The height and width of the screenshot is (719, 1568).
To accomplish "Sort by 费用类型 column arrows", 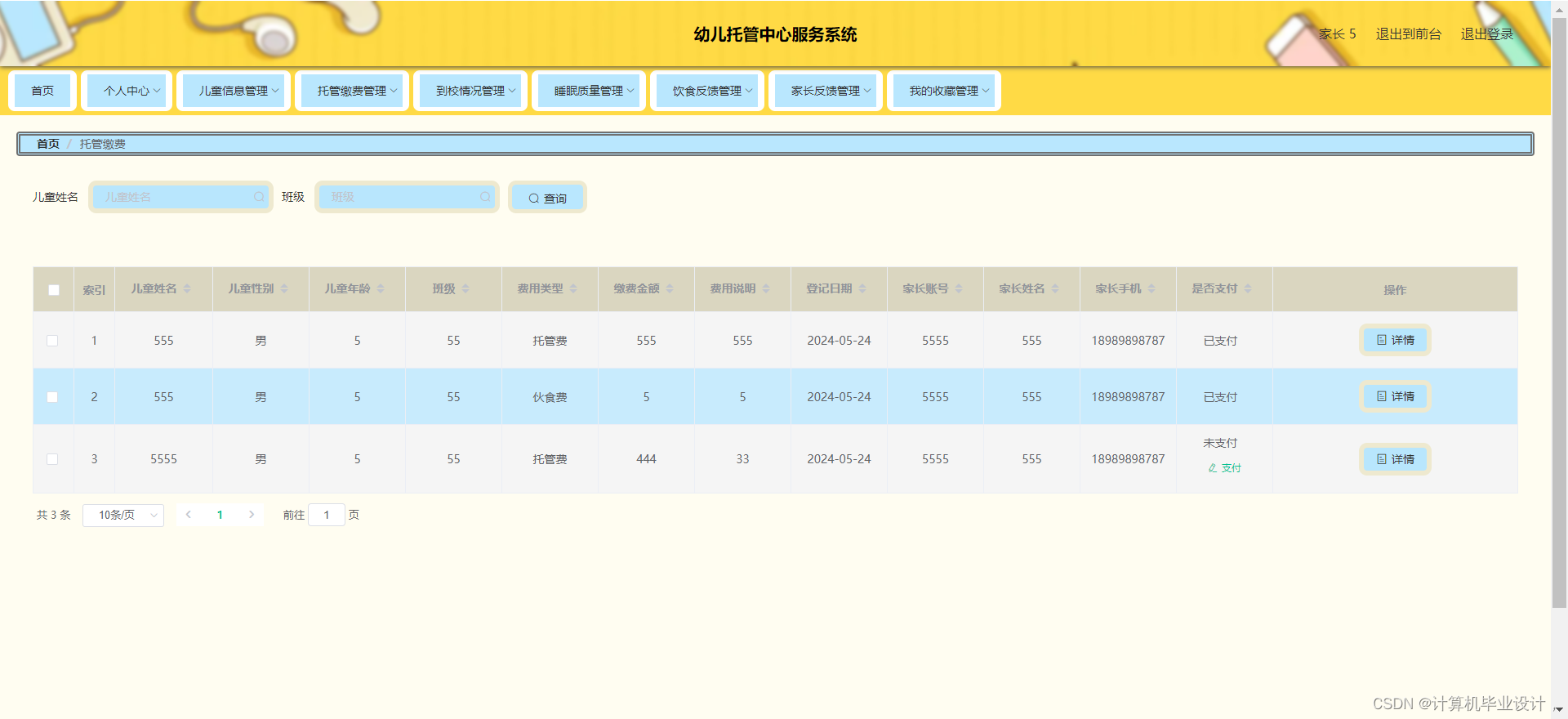I will 573,288.
